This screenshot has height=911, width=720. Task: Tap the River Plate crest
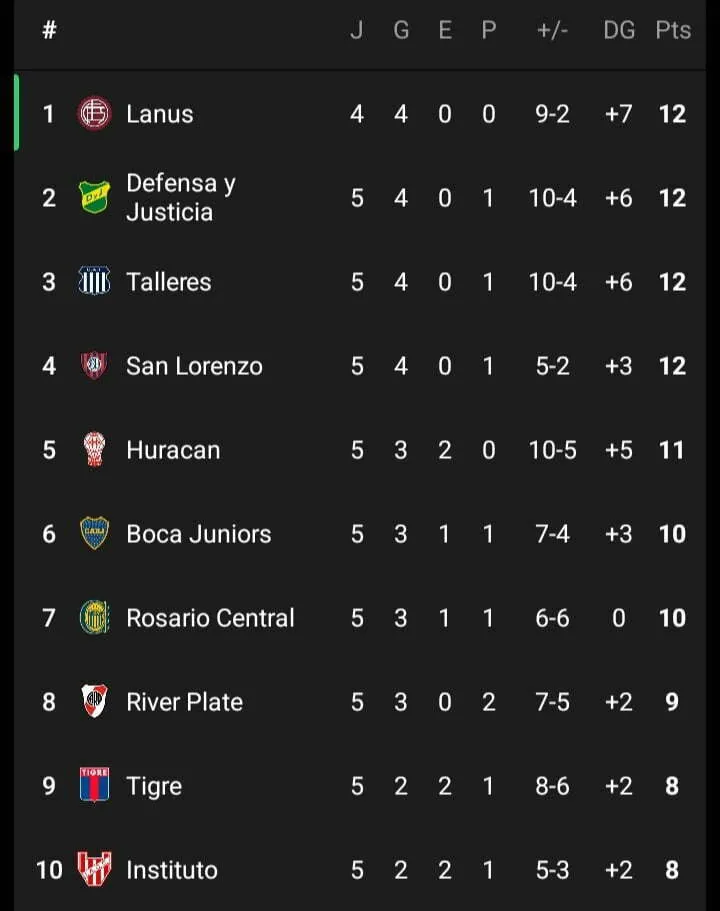pos(94,702)
